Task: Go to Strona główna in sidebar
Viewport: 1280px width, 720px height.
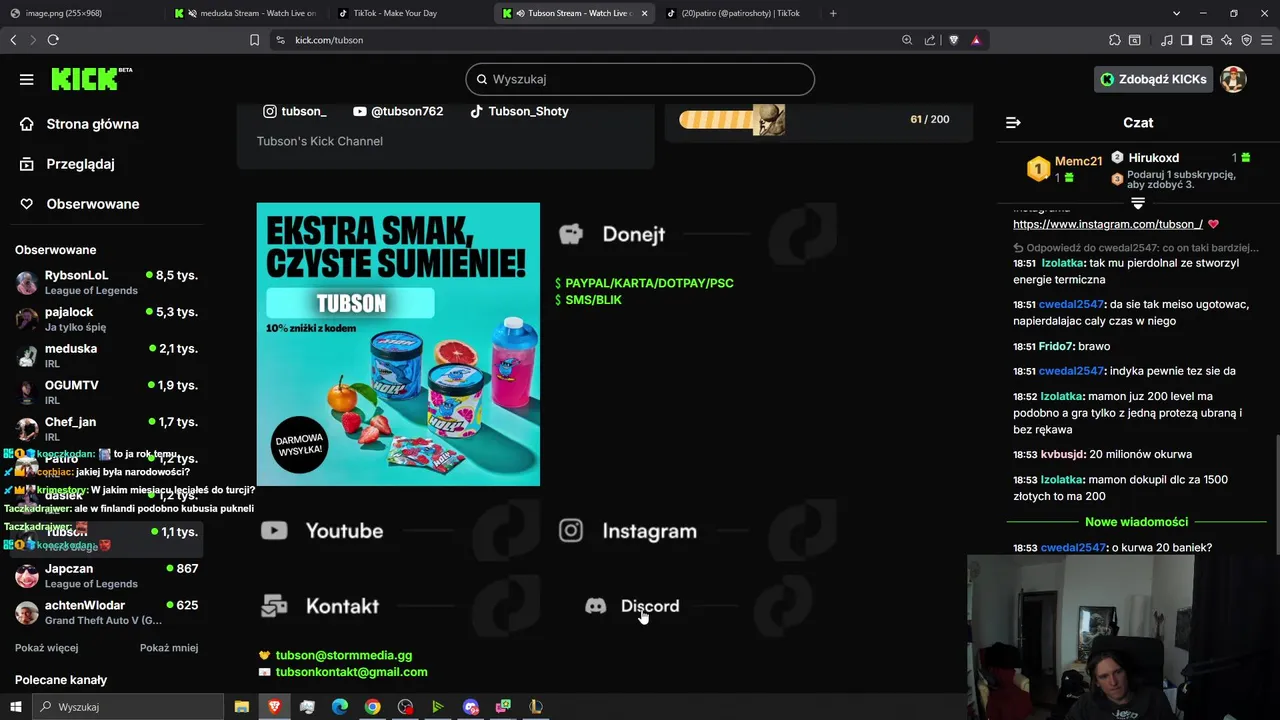Action: coord(92,124)
